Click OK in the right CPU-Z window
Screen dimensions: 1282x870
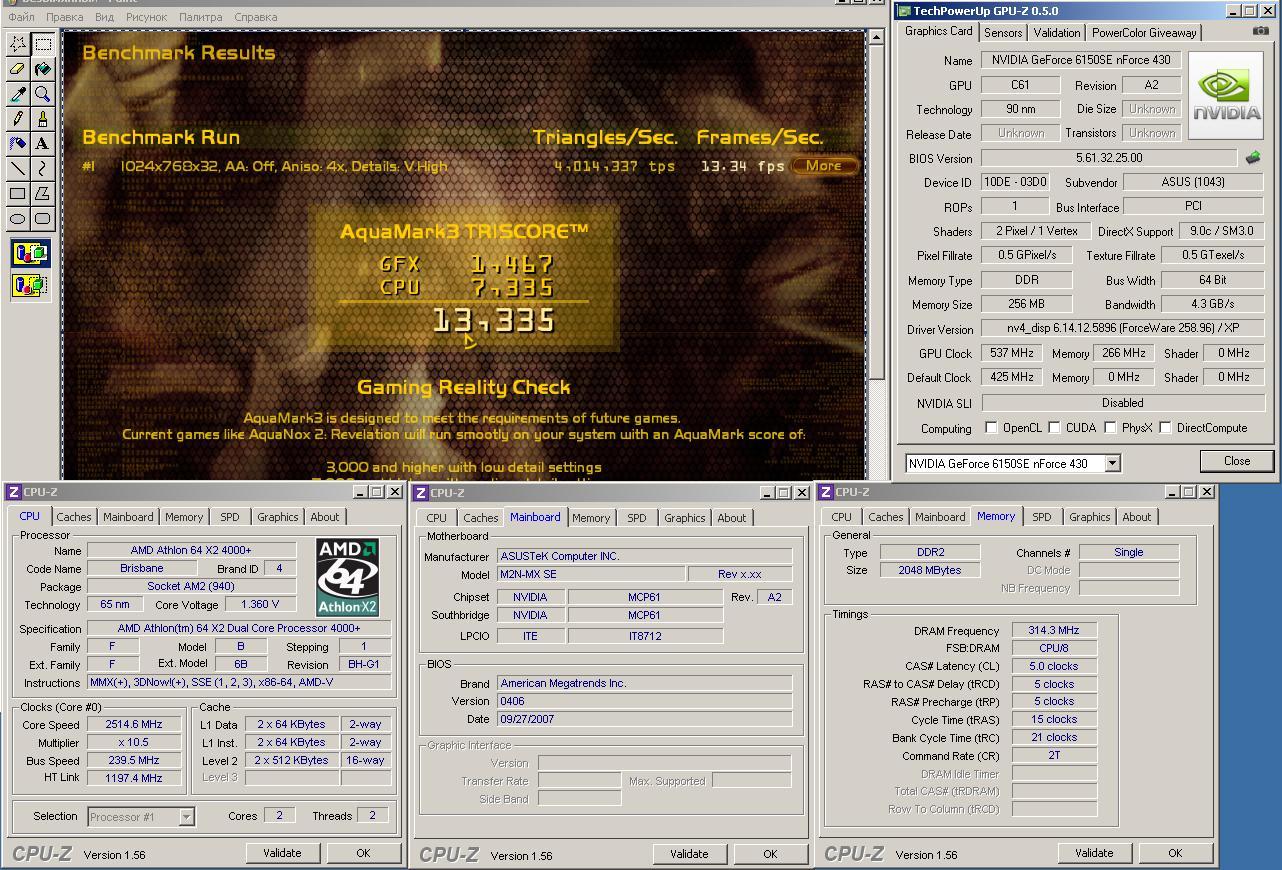[1175, 853]
